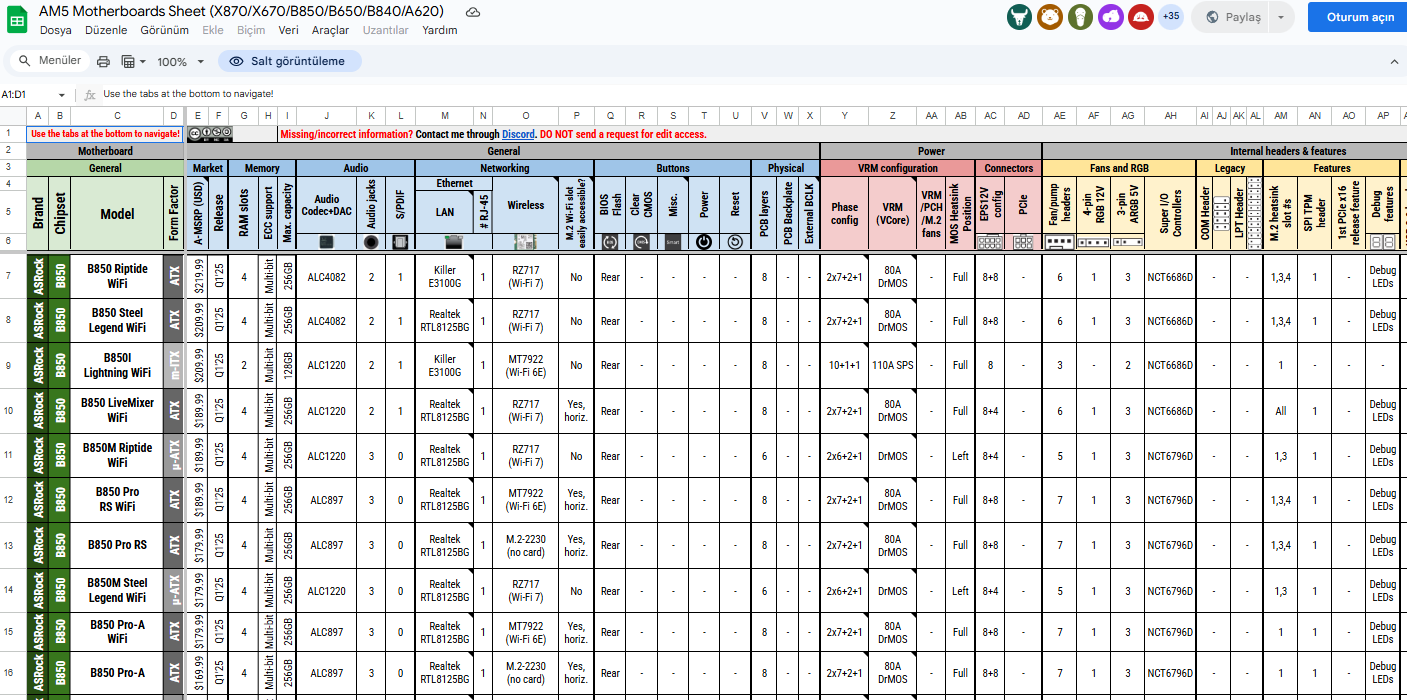Select the wireless card icon cell

click(526, 242)
